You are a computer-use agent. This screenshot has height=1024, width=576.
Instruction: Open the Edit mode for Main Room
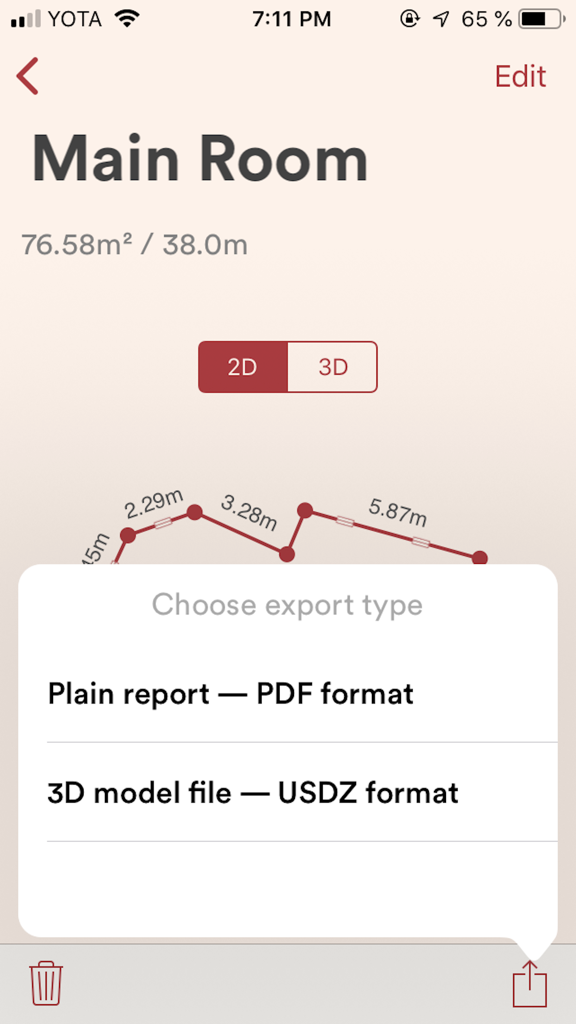pyautogui.click(x=519, y=76)
